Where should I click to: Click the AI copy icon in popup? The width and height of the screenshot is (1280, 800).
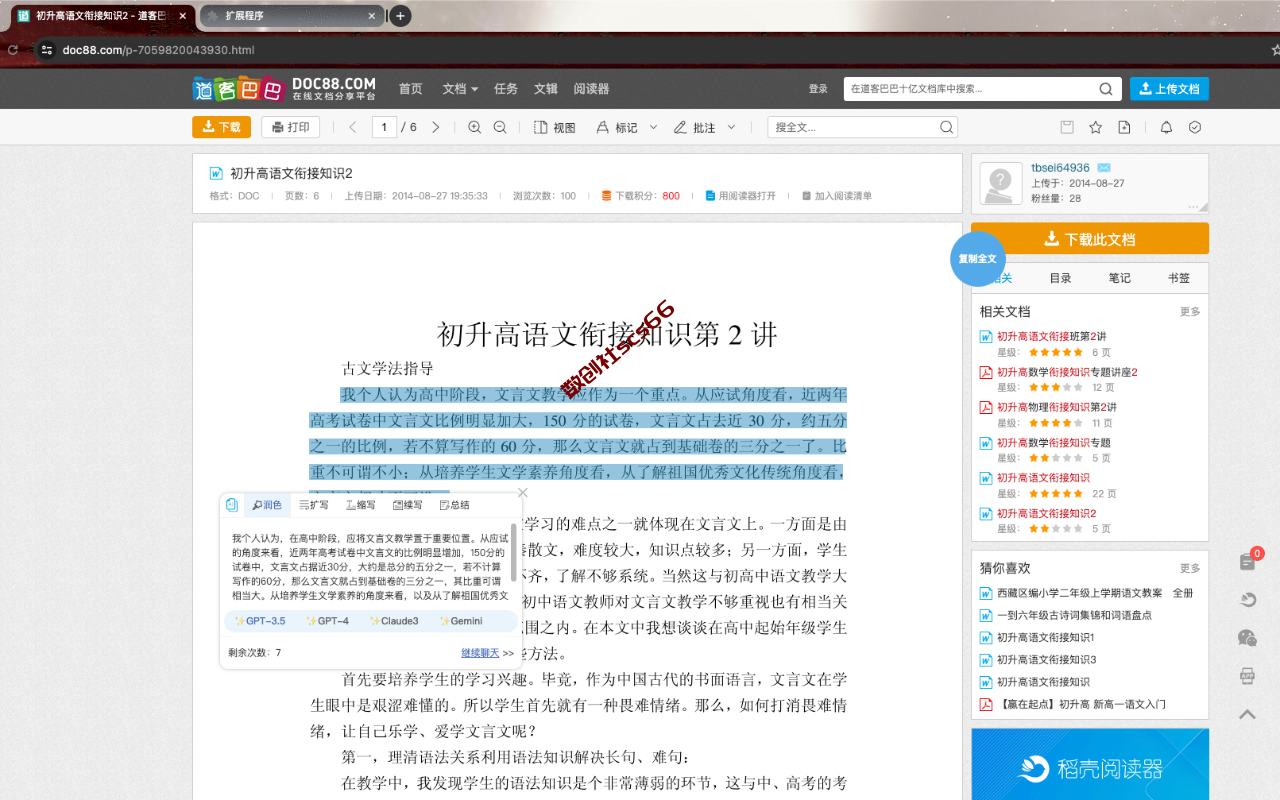point(232,505)
